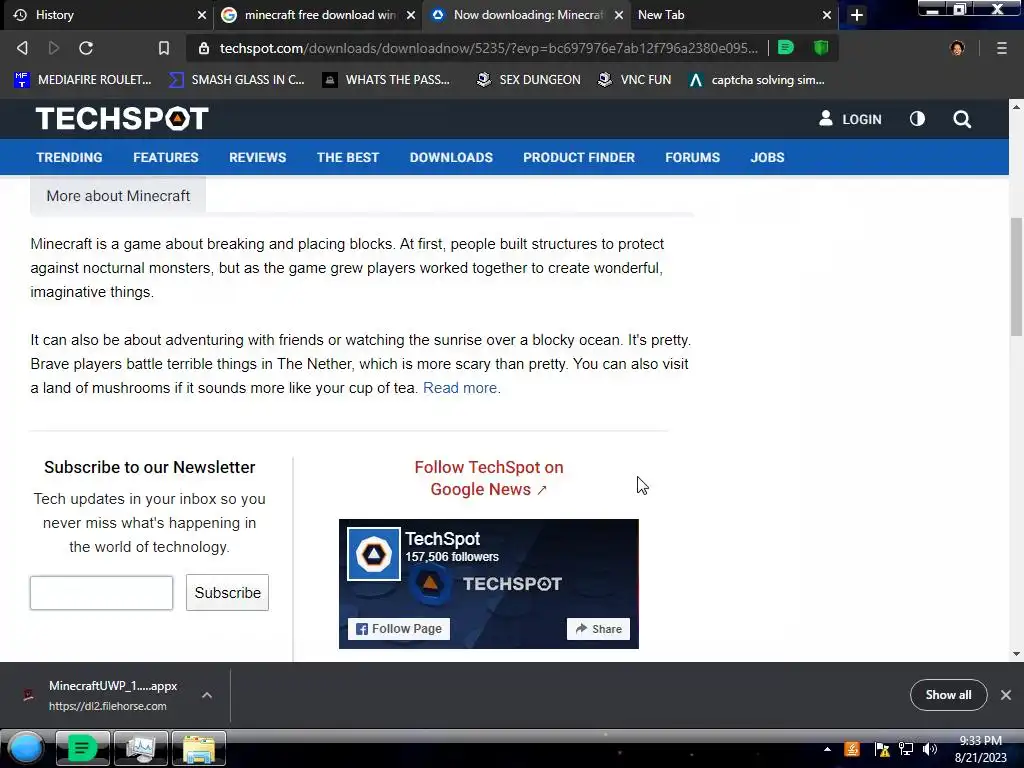This screenshot has height=768, width=1024.
Task: Expand the MinecraftUWP download options chevron
Action: [207, 695]
